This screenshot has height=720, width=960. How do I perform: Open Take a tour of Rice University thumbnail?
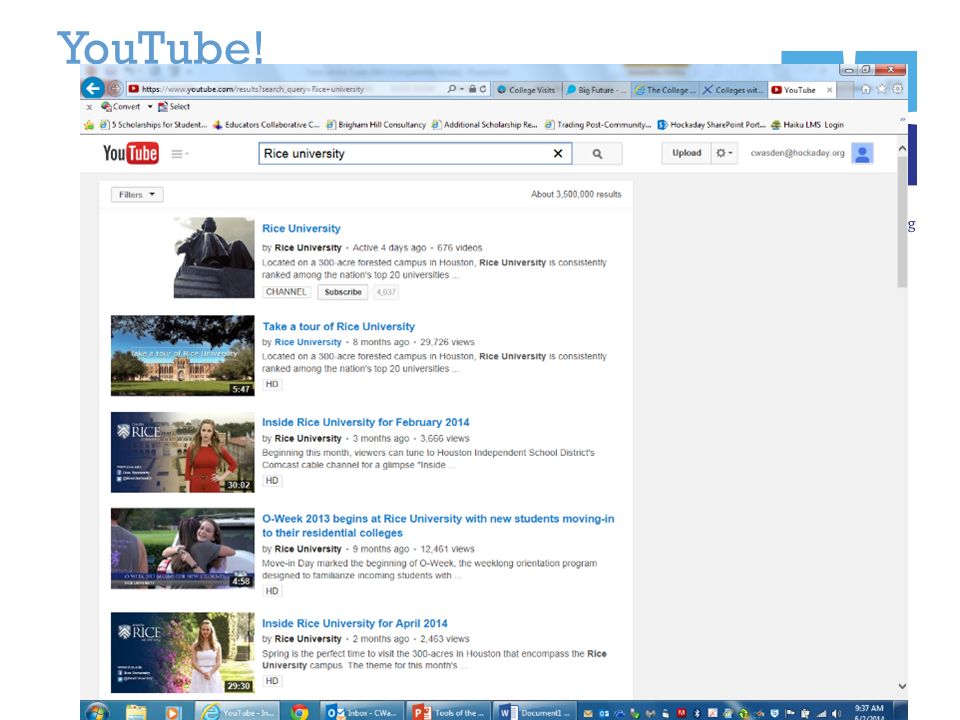(182, 356)
